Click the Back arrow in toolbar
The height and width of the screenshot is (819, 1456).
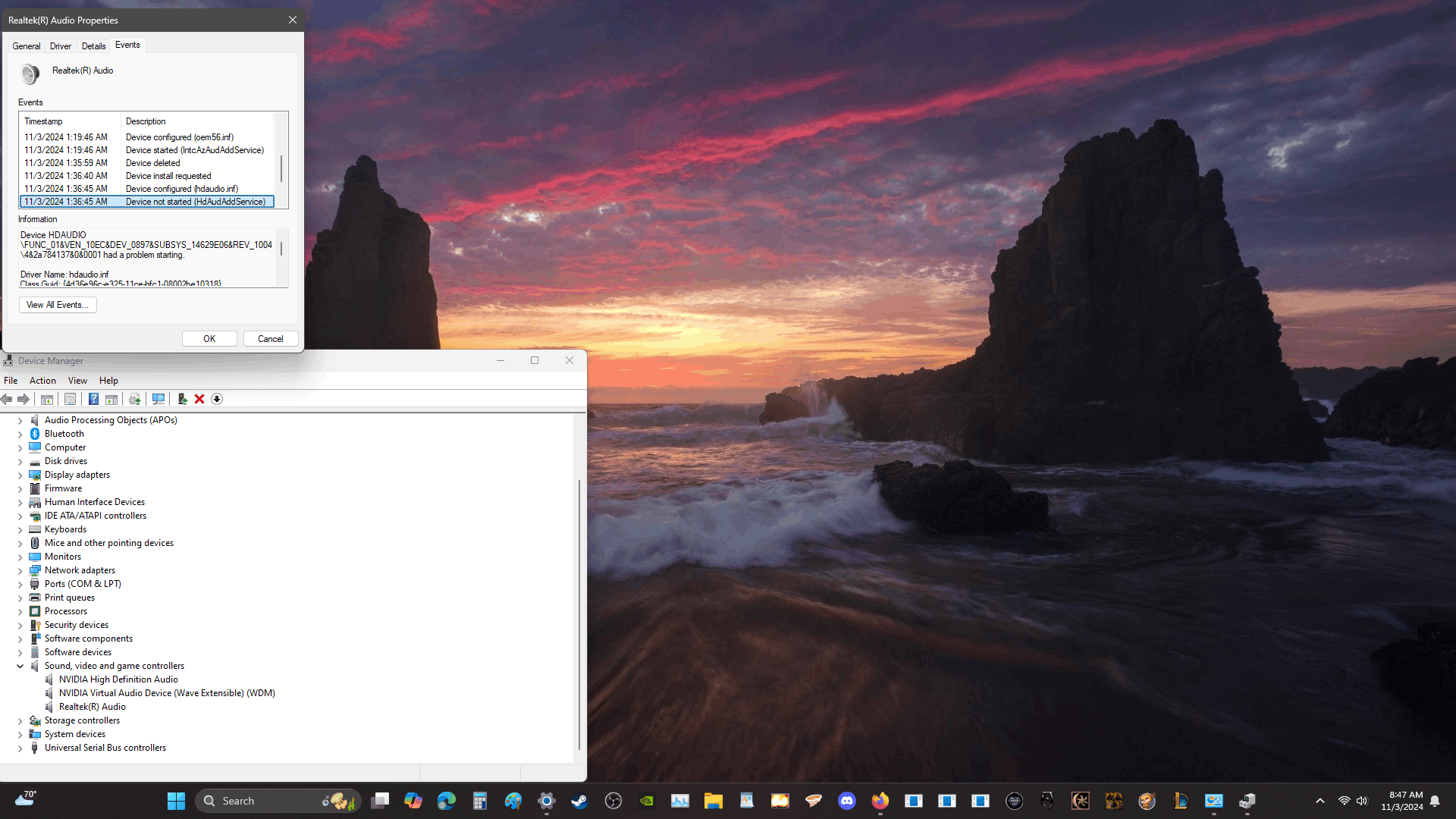point(7,399)
